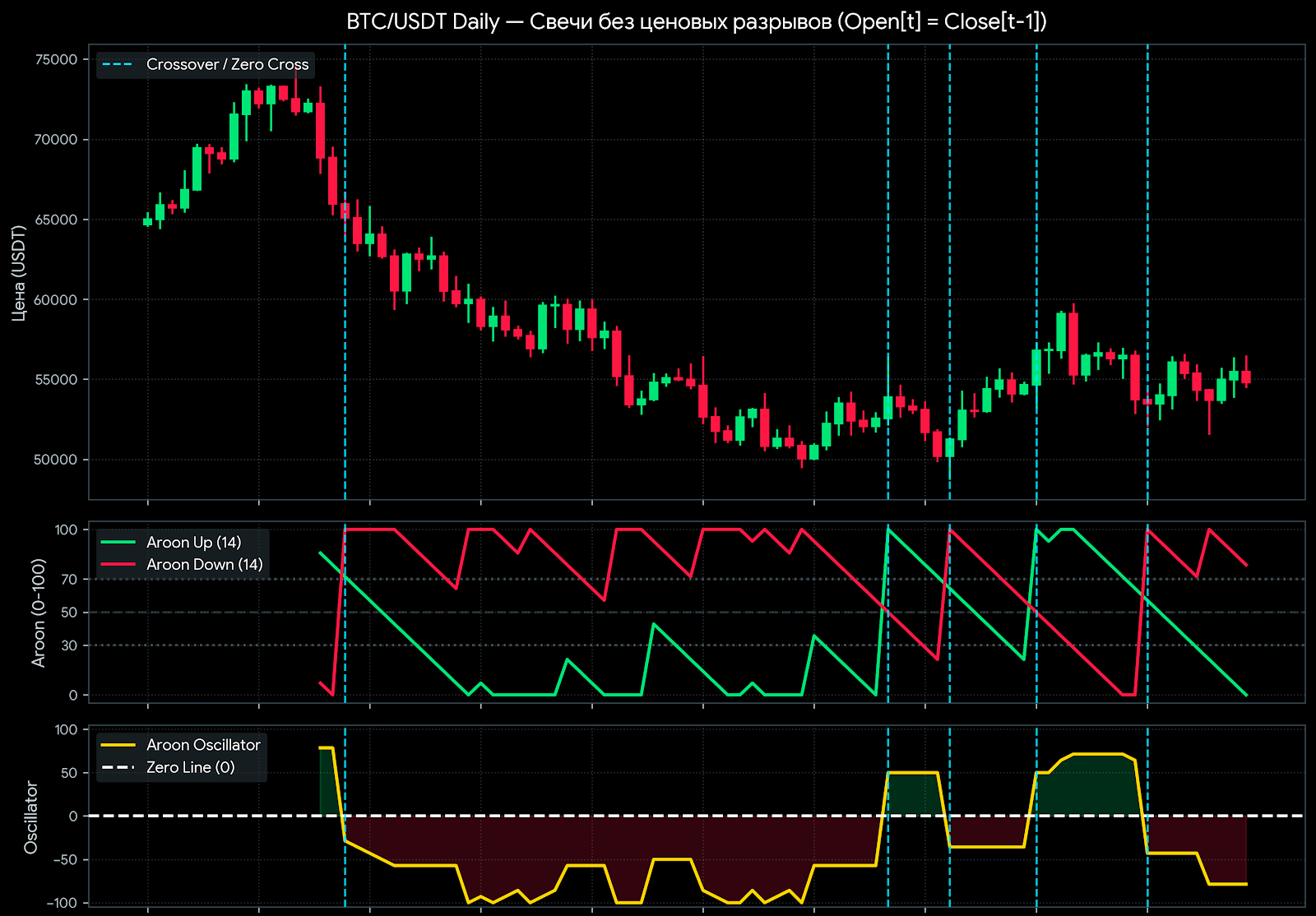Select the "Crossover / Zero Cross" legend label

pyautogui.click(x=228, y=64)
